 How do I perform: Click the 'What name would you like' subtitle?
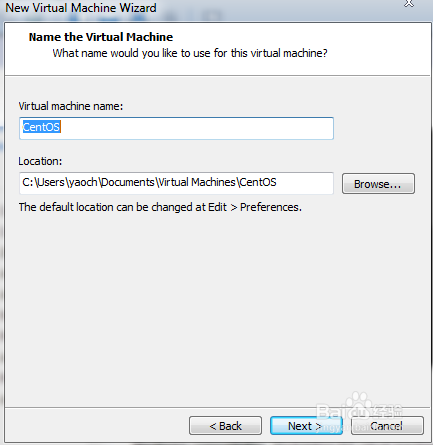coord(190,53)
